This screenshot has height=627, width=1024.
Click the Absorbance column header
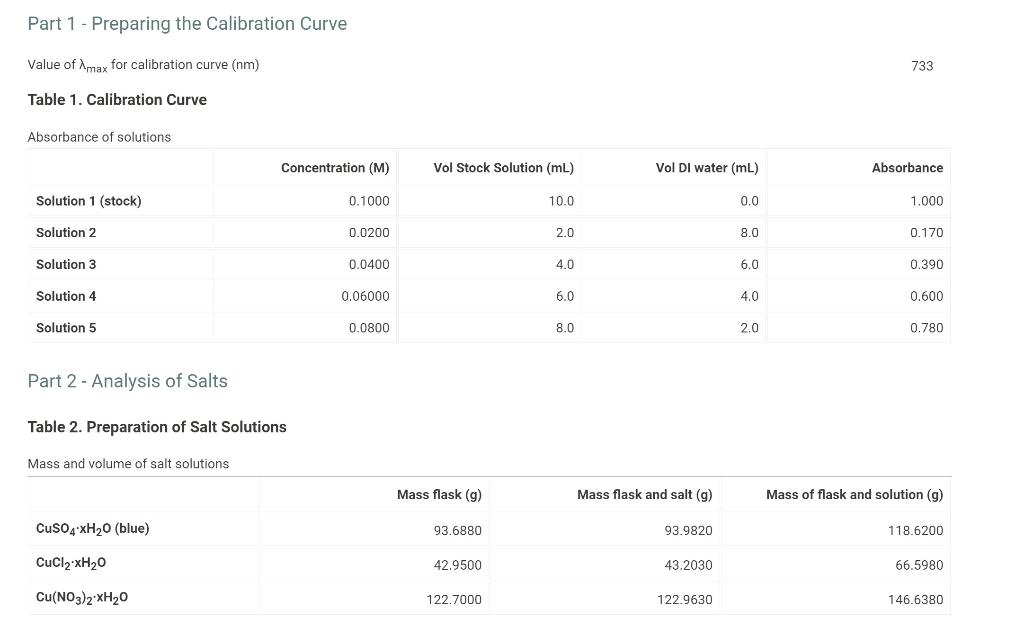click(907, 167)
